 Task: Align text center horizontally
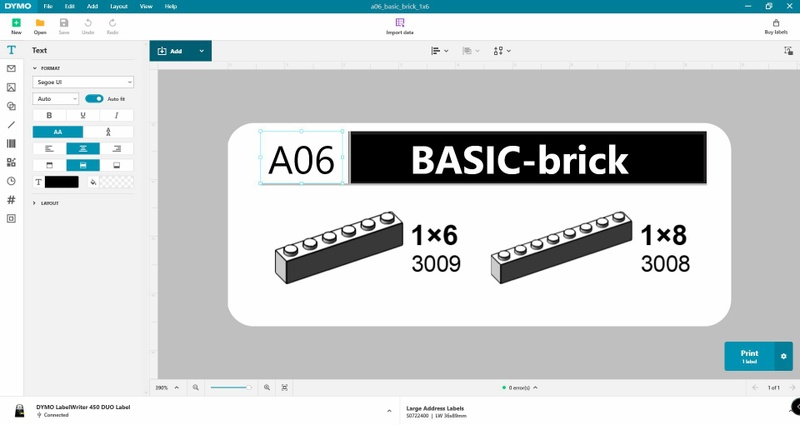[x=83, y=148]
